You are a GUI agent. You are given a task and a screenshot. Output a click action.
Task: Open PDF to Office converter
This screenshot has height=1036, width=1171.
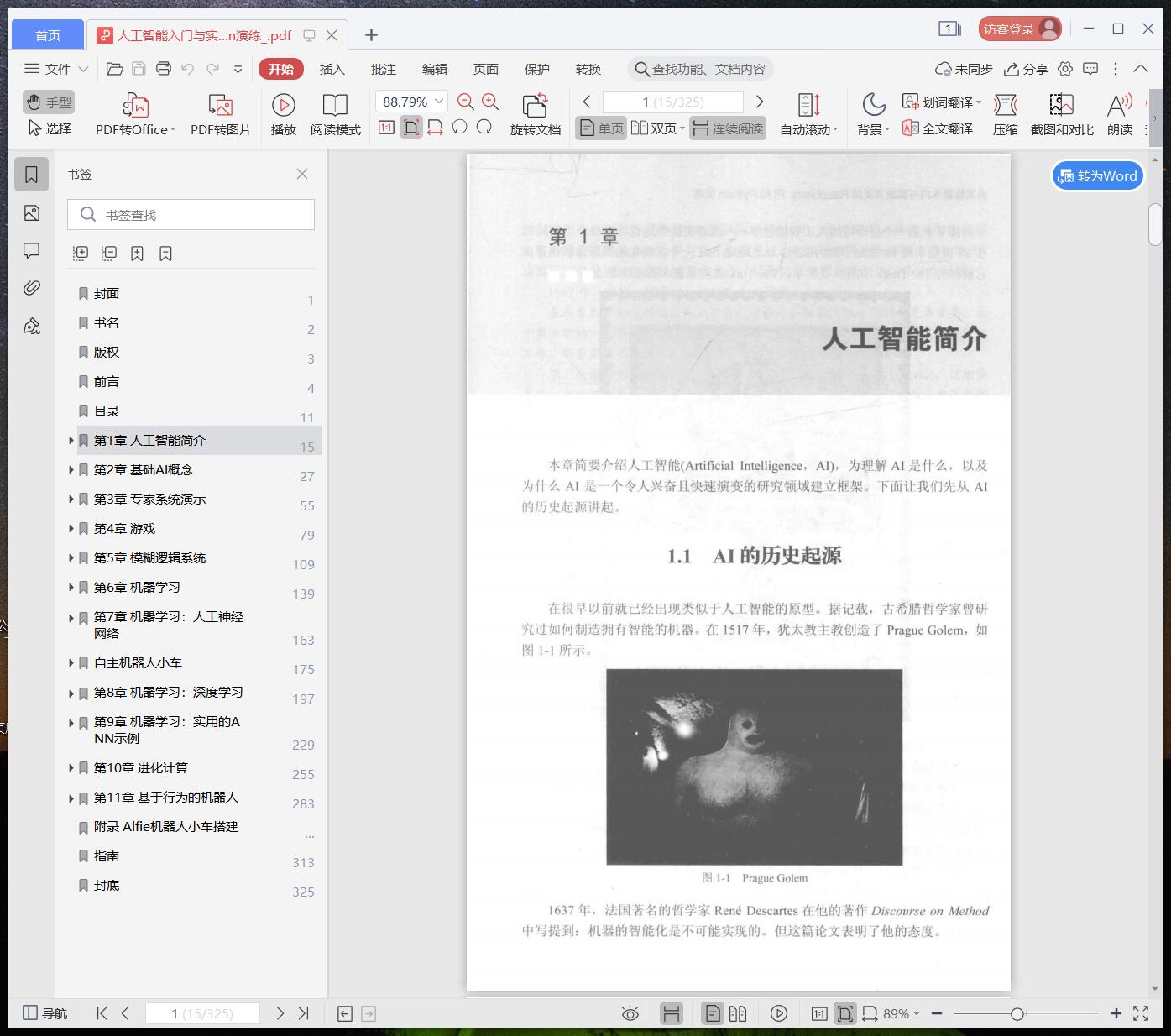pyautogui.click(x=135, y=115)
